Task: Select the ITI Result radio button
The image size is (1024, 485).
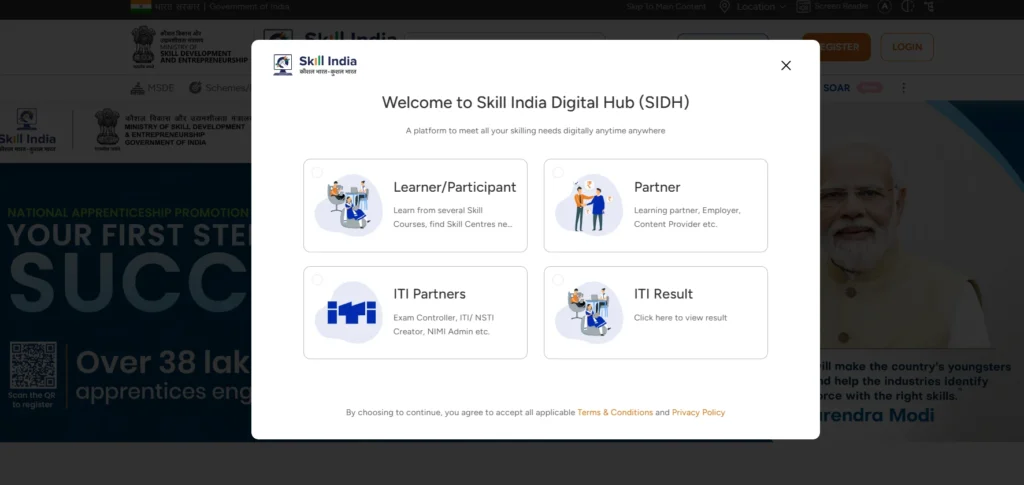Action: pos(558,279)
